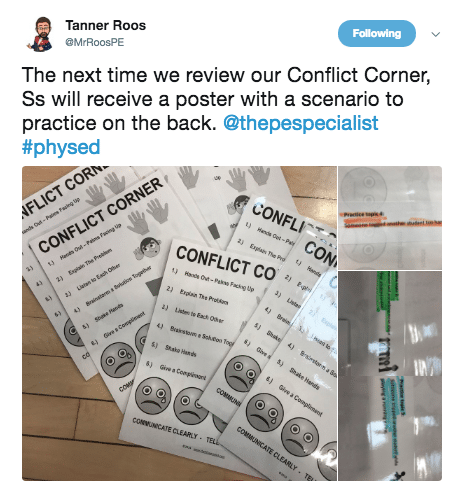Expand the tweet options chevron
457x490 pixels.
pos(436,34)
